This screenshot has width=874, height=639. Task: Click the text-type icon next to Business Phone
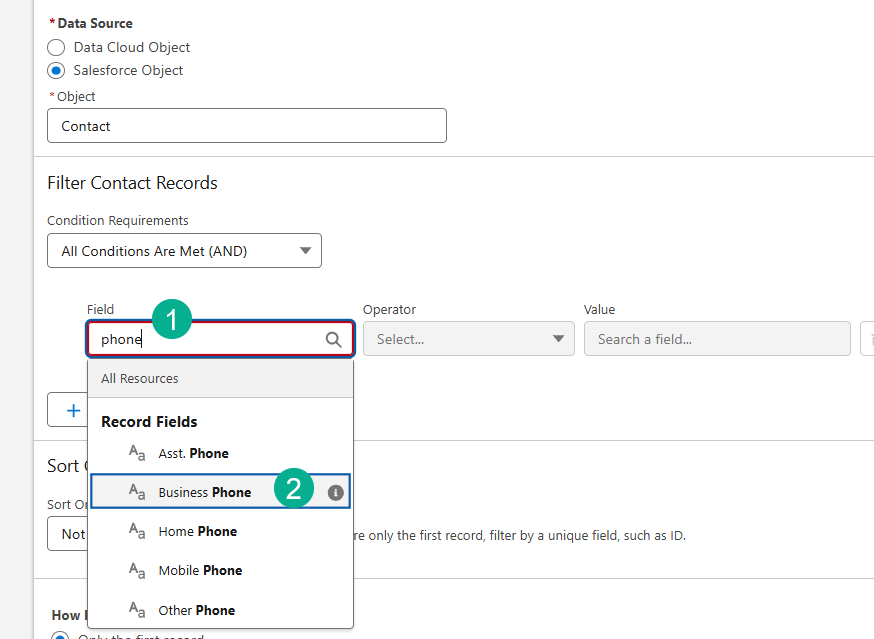pos(138,492)
